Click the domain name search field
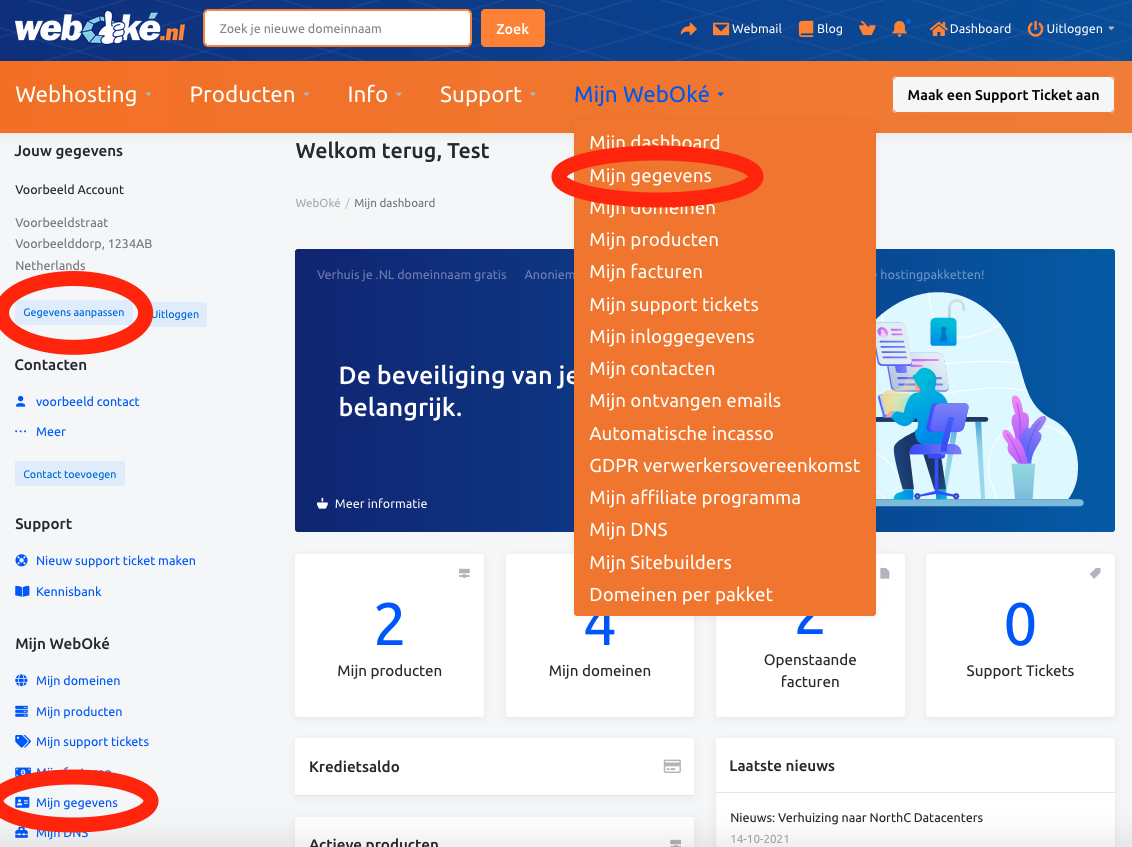Screen dimensions: 1132x847 338,28
